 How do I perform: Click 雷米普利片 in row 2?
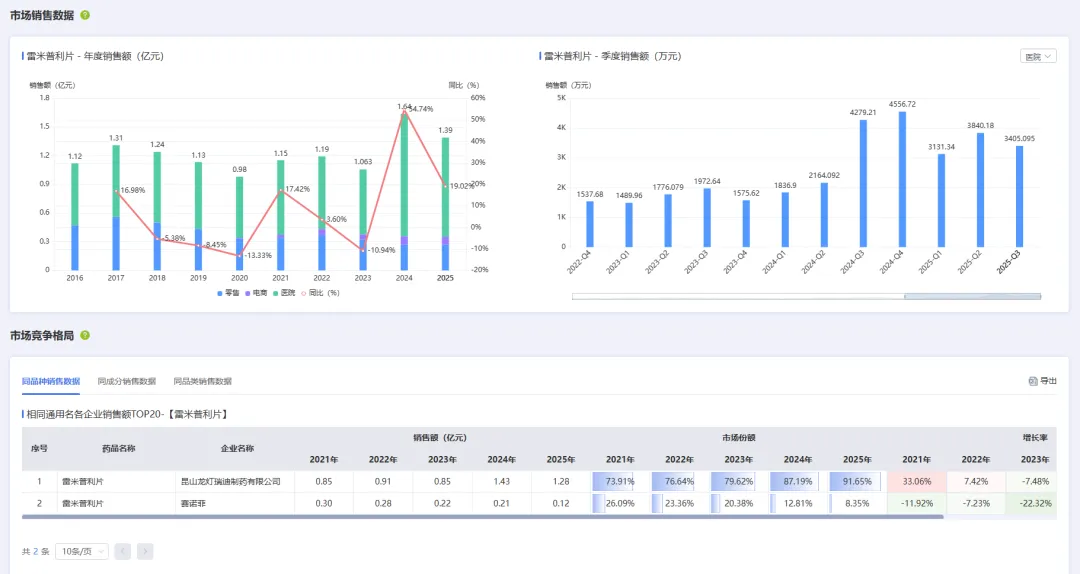83,504
